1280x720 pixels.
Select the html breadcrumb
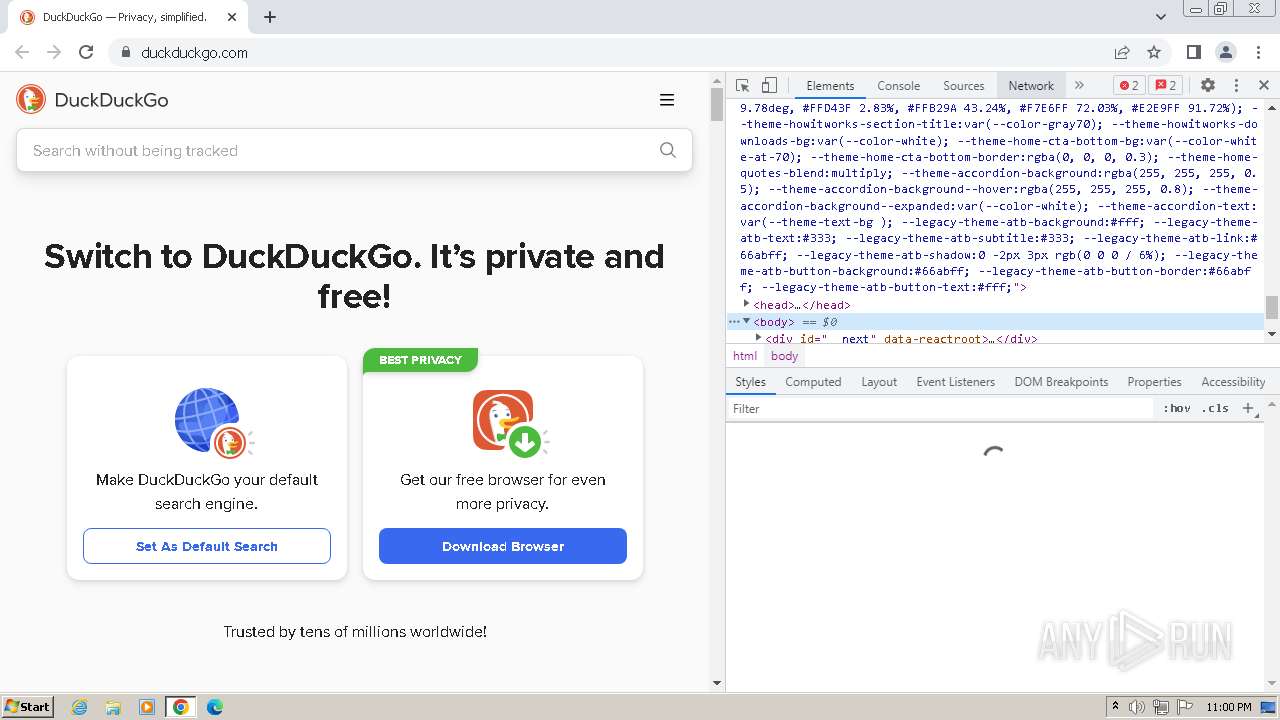745,356
